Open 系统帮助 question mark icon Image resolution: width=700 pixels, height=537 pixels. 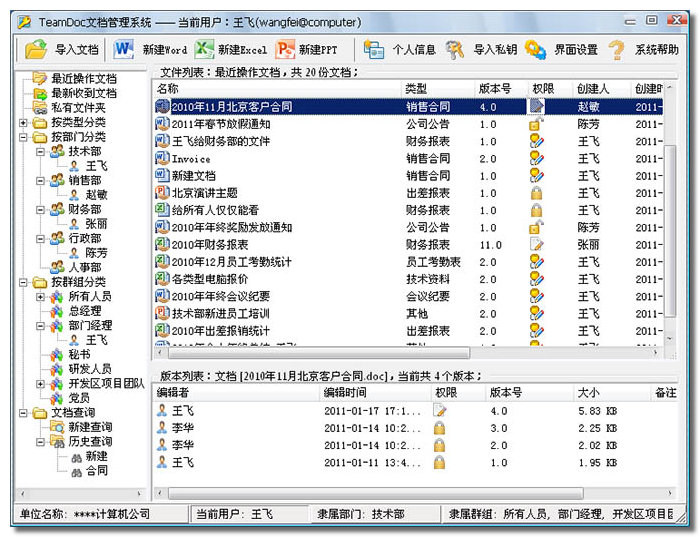[x=617, y=49]
